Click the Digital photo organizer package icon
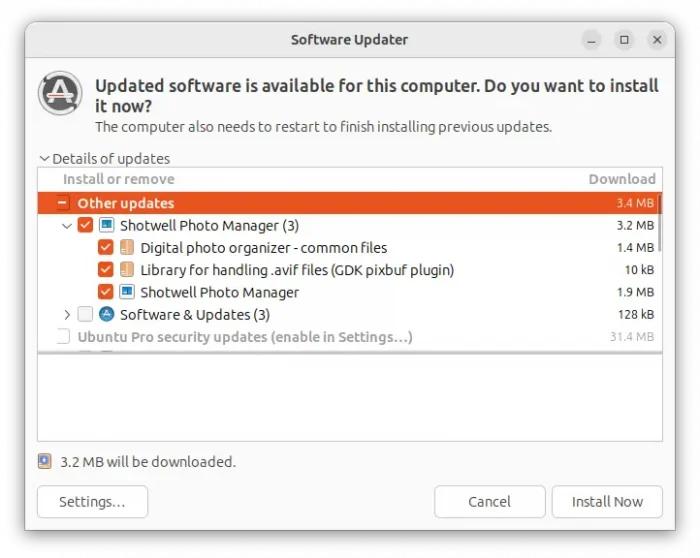Image resolution: width=700 pixels, height=558 pixels. pos(127,247)
